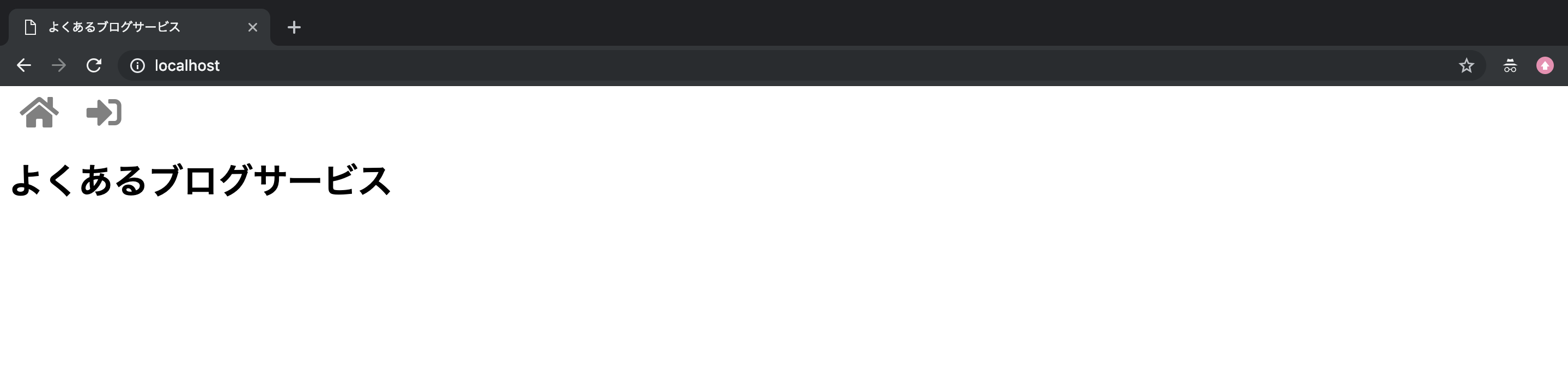
Task: Open a new tab with plus button
Action: point(294,27)
